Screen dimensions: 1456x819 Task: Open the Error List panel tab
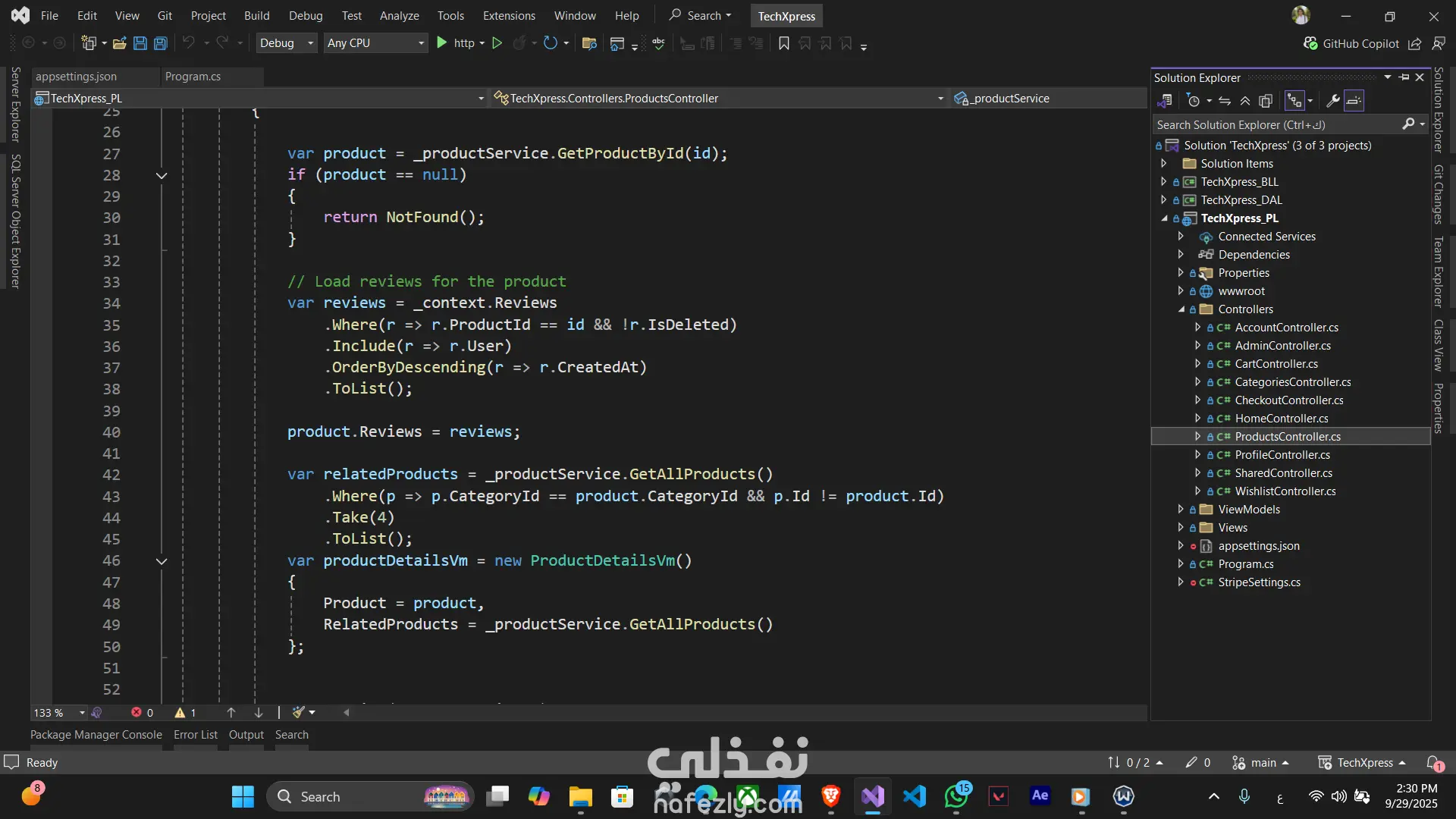[x=195, y=735]
